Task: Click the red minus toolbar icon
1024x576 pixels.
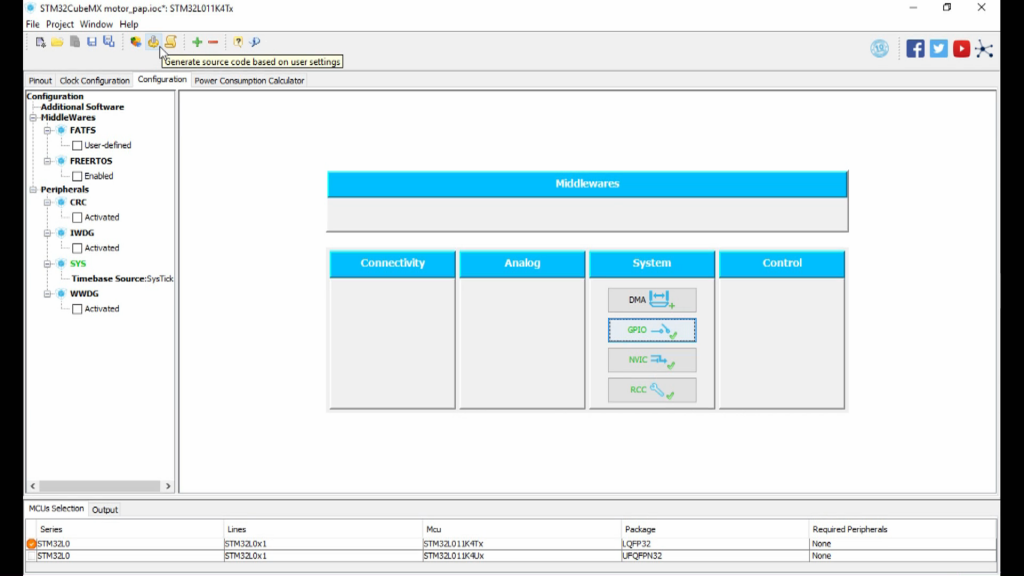Action: tap(213, 42)
